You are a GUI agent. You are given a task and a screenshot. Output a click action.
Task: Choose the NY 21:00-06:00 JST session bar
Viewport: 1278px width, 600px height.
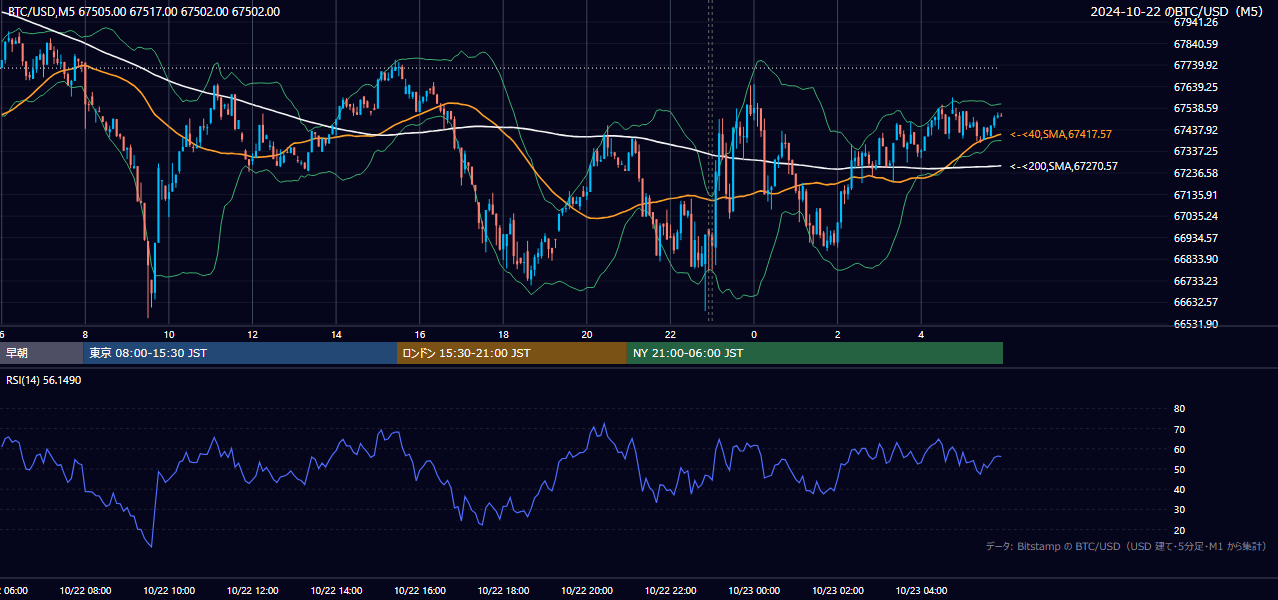point(815,353)
